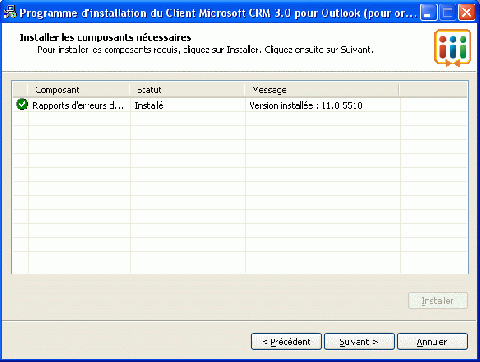480x362 pixels.
Task: Sort by the Composant column header
Action: (x=79, y=90)
